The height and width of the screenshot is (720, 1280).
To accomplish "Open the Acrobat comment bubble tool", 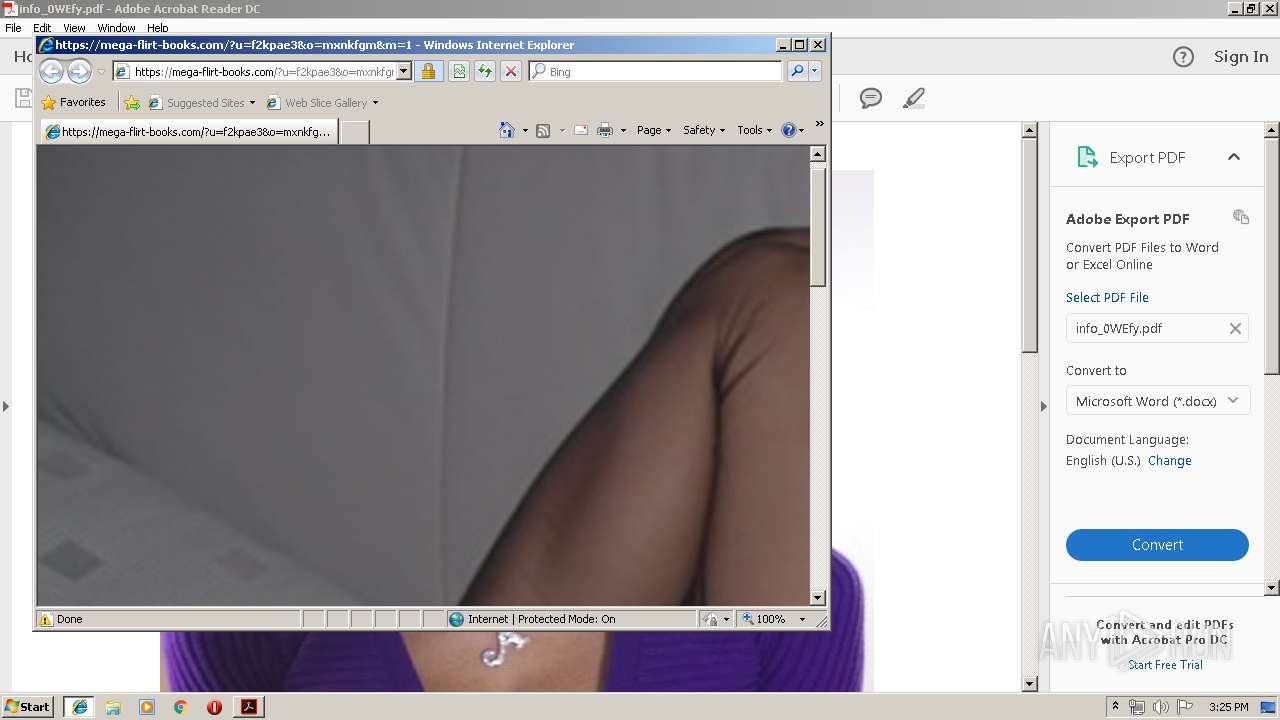I will tap(871, 98).
